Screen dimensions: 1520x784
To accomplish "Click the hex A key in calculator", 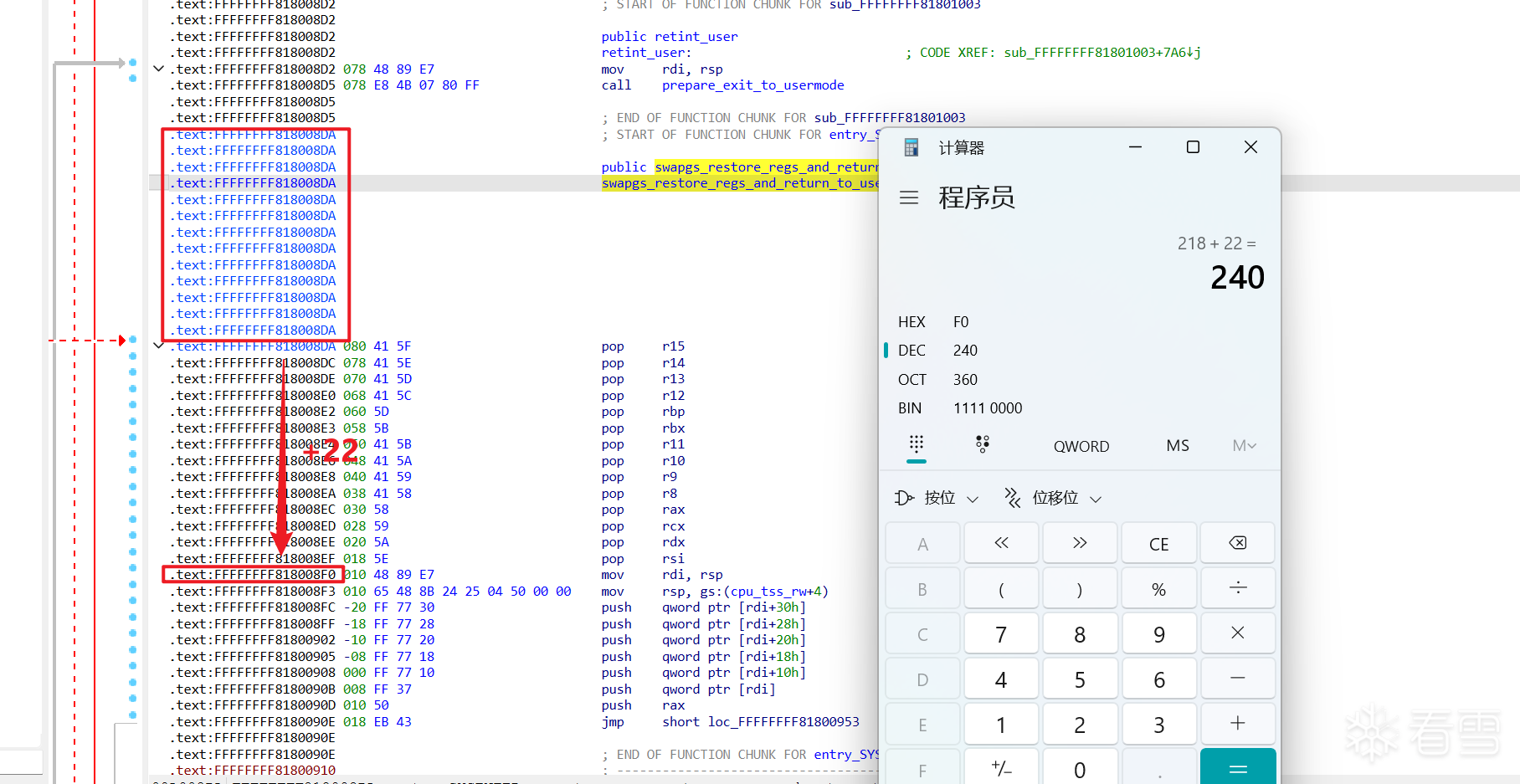I will click(x=922, y=543).
